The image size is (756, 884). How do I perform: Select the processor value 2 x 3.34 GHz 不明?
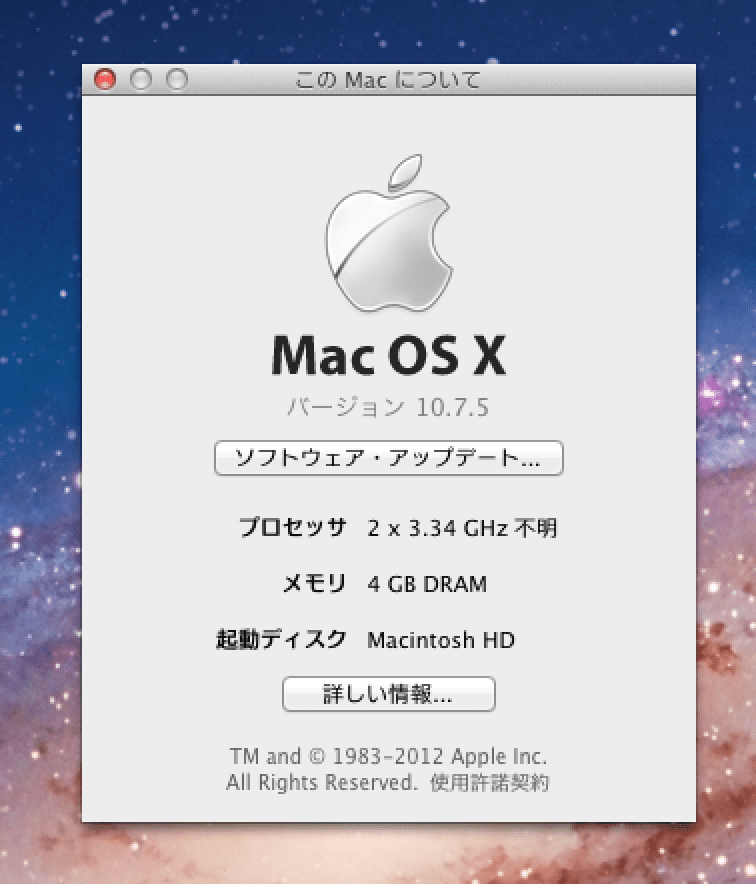click(x=462, y=528)
